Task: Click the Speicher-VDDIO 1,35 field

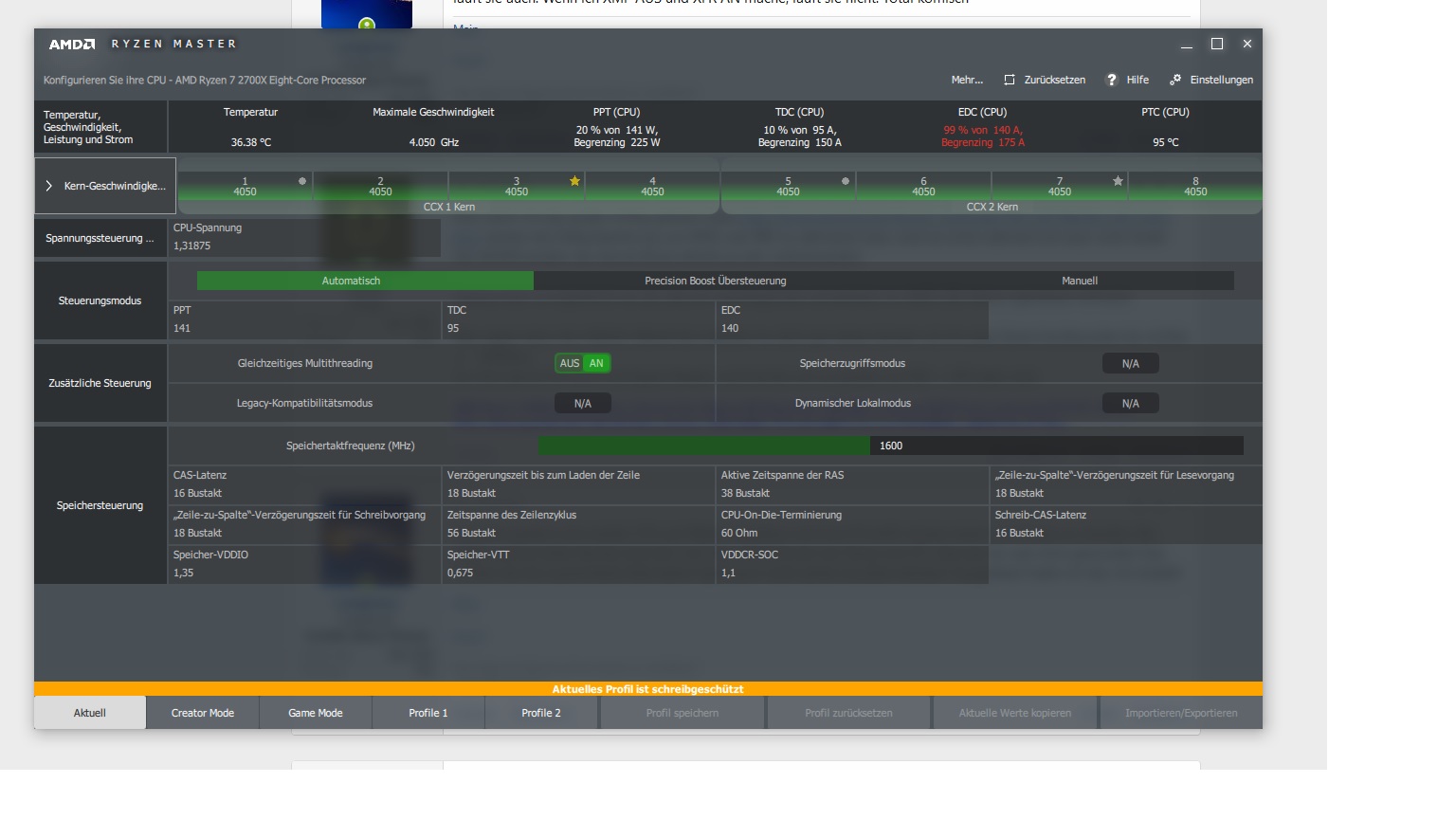Action: (305, 564)
